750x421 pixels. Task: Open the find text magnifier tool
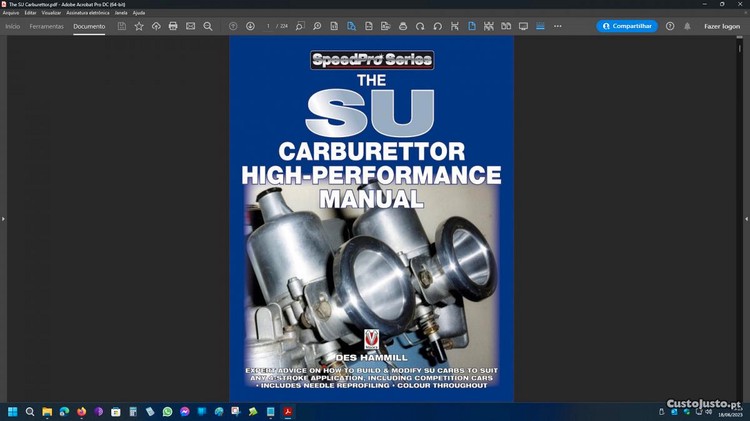pos(207,26)
